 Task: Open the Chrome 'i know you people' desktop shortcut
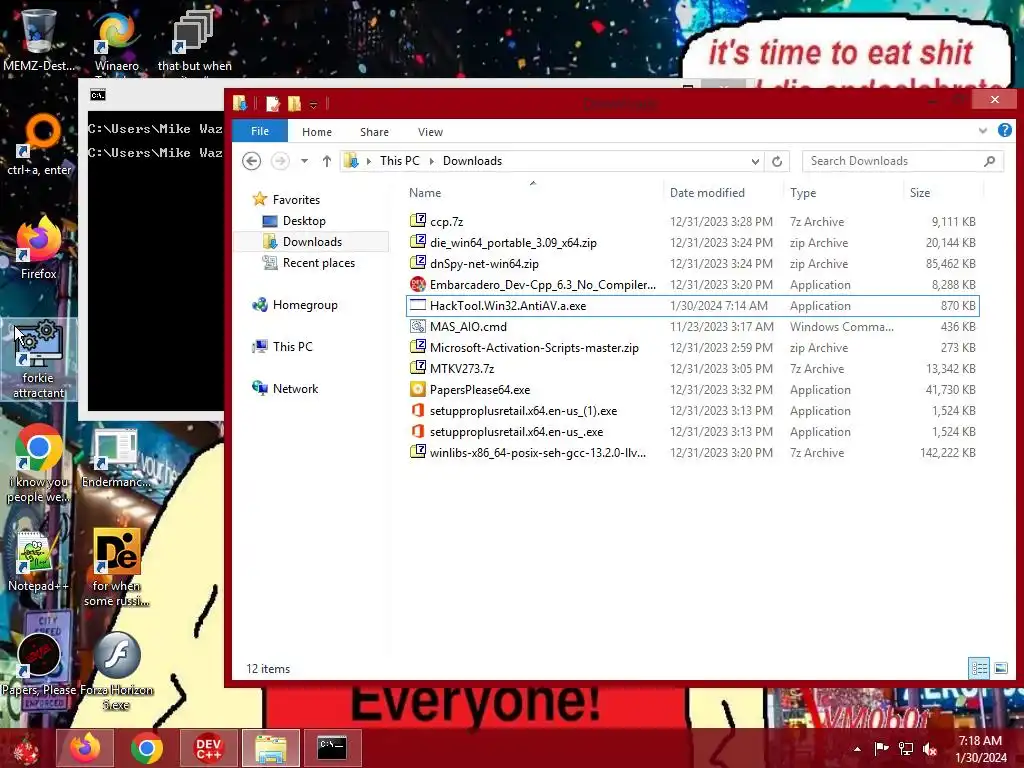(x=39, y=464)
